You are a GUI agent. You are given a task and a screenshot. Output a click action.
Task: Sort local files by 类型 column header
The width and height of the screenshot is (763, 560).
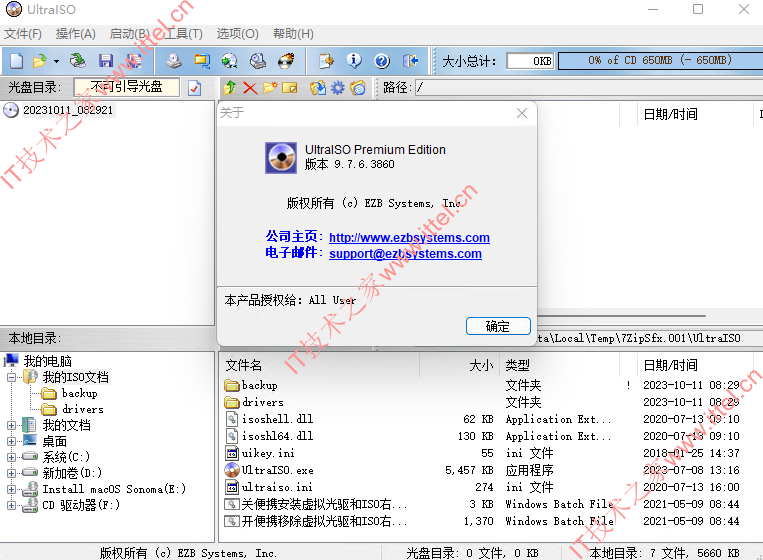560,365
